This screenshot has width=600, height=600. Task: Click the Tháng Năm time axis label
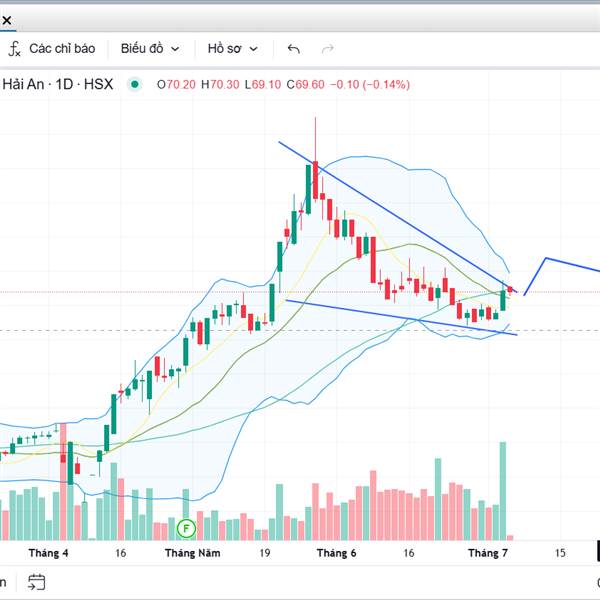click(x=192, y=553)
